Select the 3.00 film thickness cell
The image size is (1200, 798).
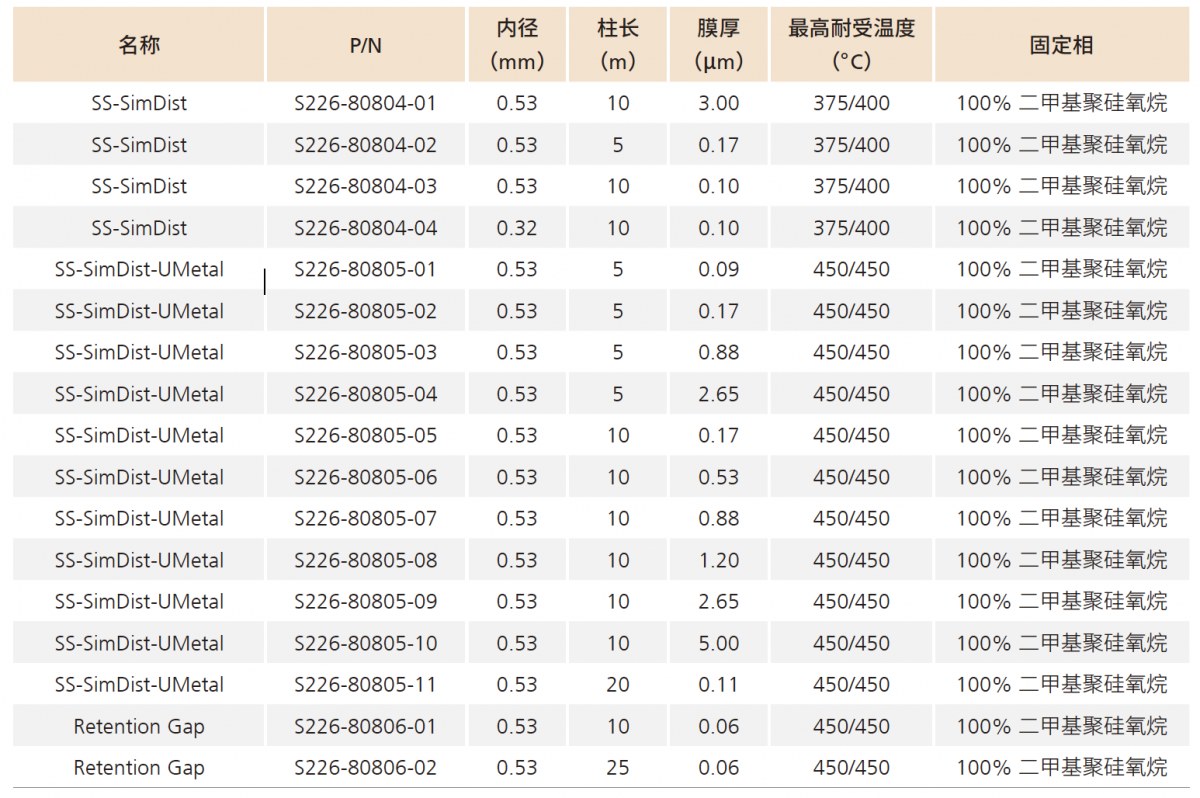click(x=719, y=103)
